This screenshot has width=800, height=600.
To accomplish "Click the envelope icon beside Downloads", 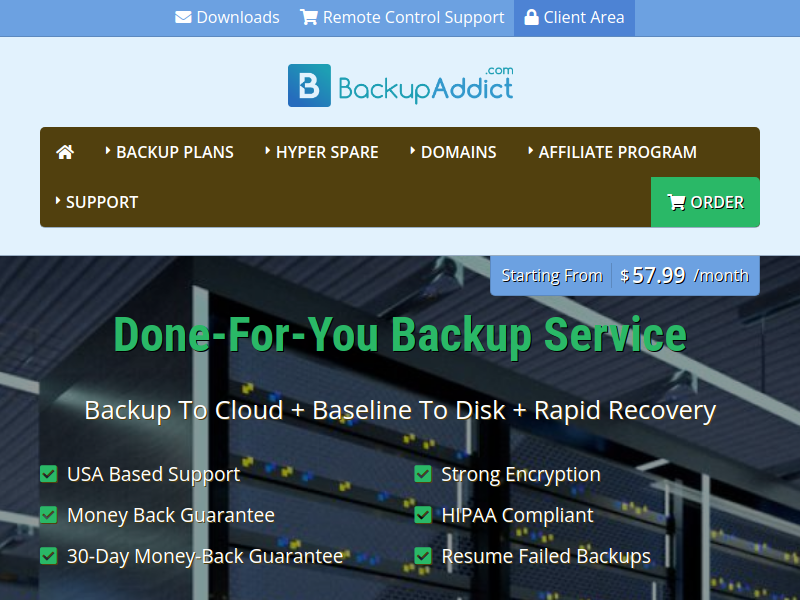I will 183,17.
